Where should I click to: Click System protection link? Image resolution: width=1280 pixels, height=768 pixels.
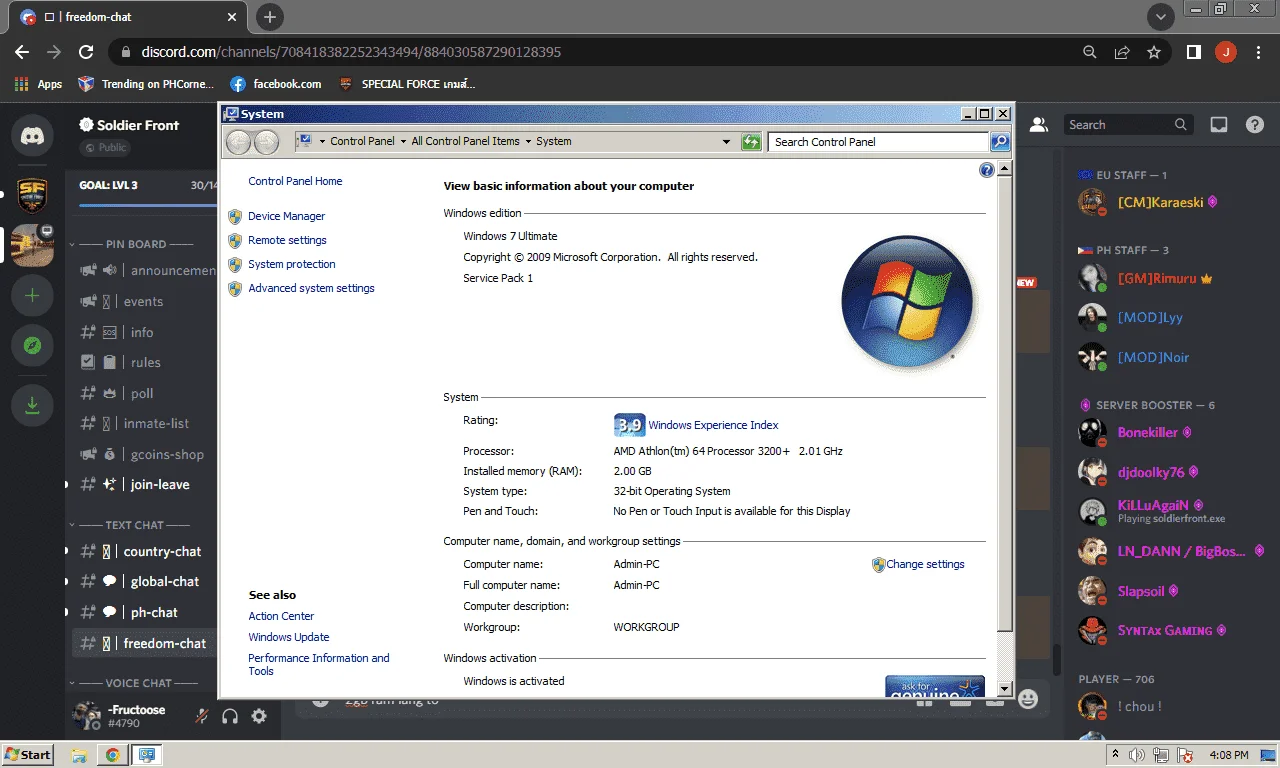[x=292, y=264]
